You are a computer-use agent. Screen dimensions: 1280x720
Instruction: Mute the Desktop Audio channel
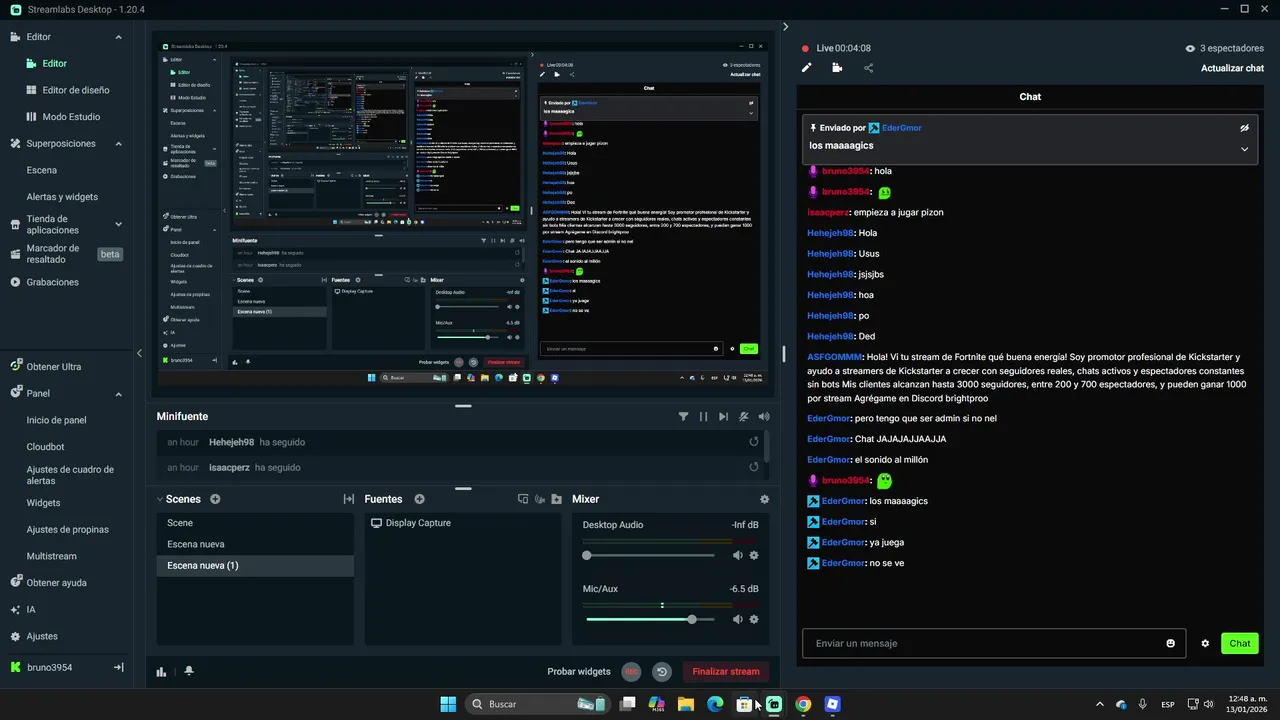pos(738,555)
